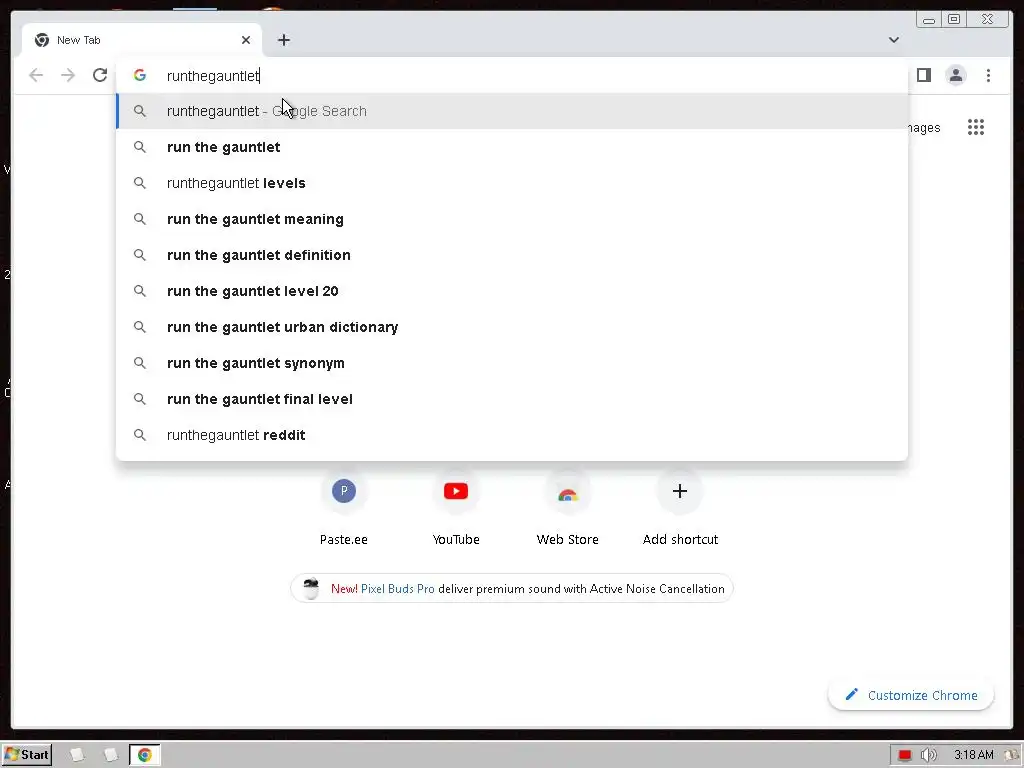Open Chrome's three-dot menu
The height and width of the screenshot is (768, 1024).
[x=988, y=75]
